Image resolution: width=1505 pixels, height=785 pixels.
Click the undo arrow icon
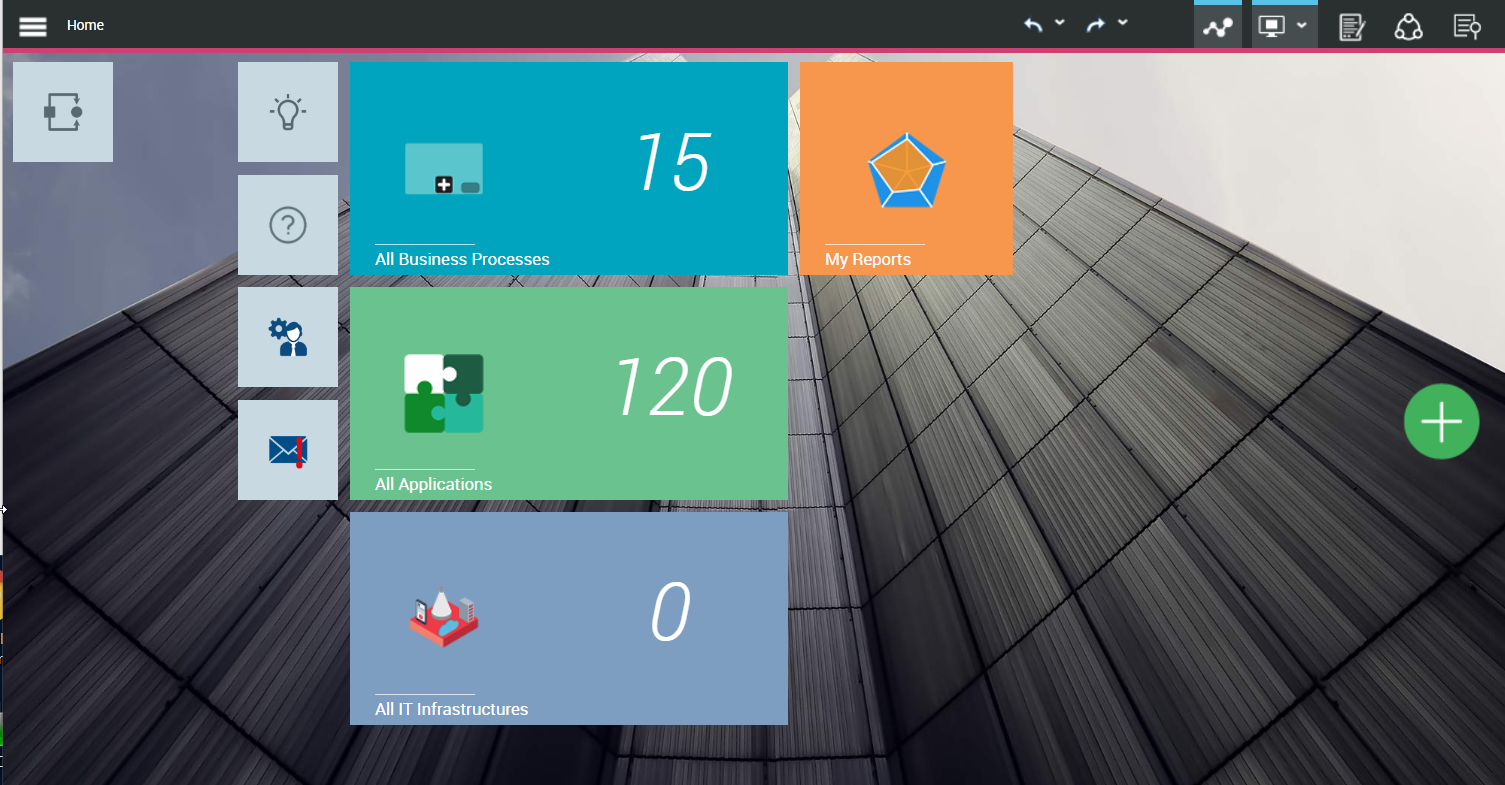pos(1033,25)
